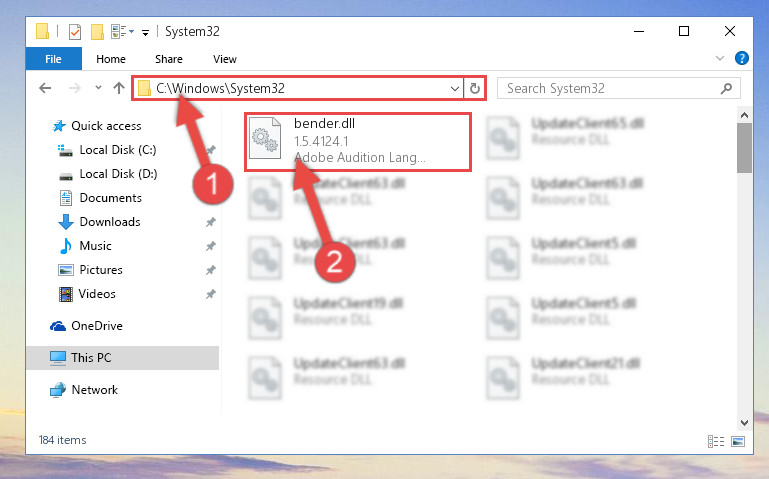The width and height of the screenshot is (769, 479).
Task: Open the File menu
Action: (x=53, y=59)
